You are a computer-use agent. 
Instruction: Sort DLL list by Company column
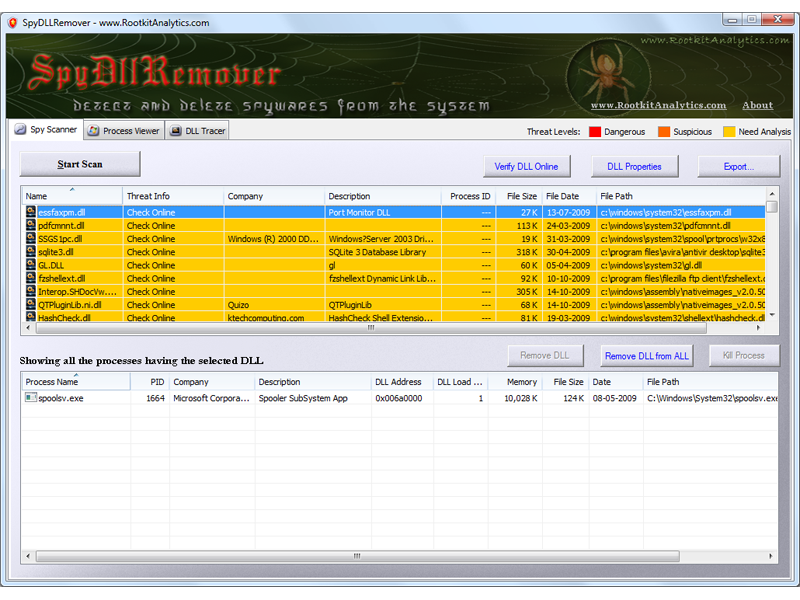[x=274, y=196]
